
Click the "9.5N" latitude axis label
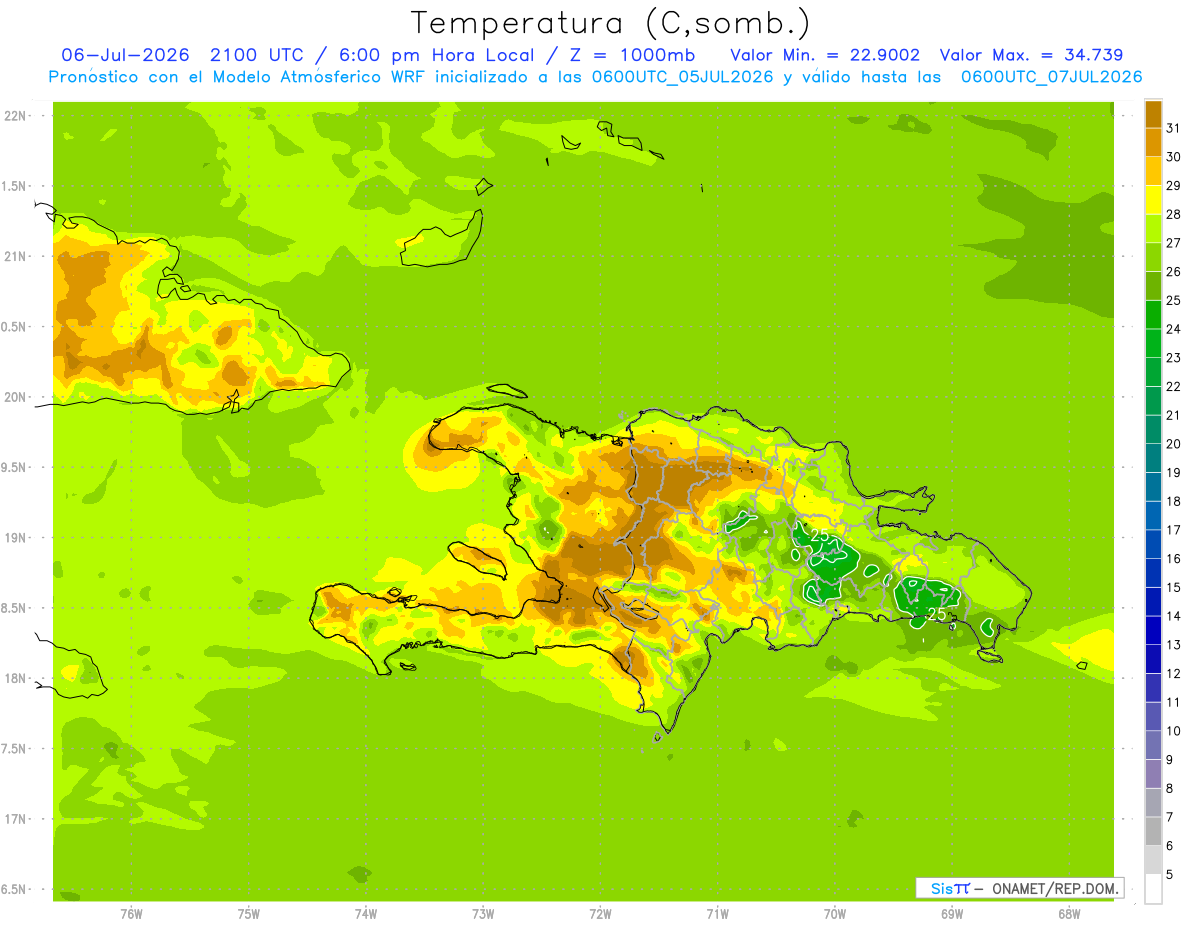coord(15,467)
